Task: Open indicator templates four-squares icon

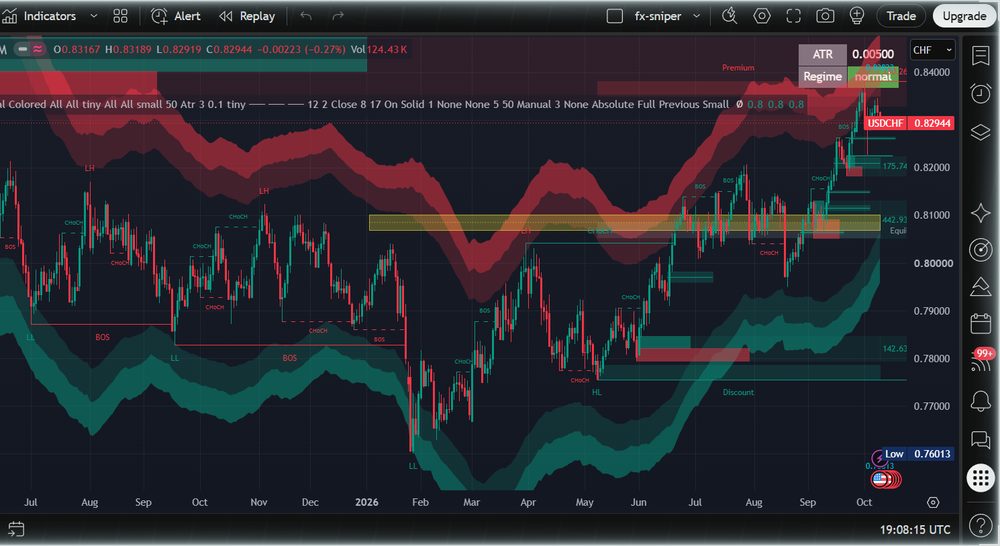Action: 121,16
